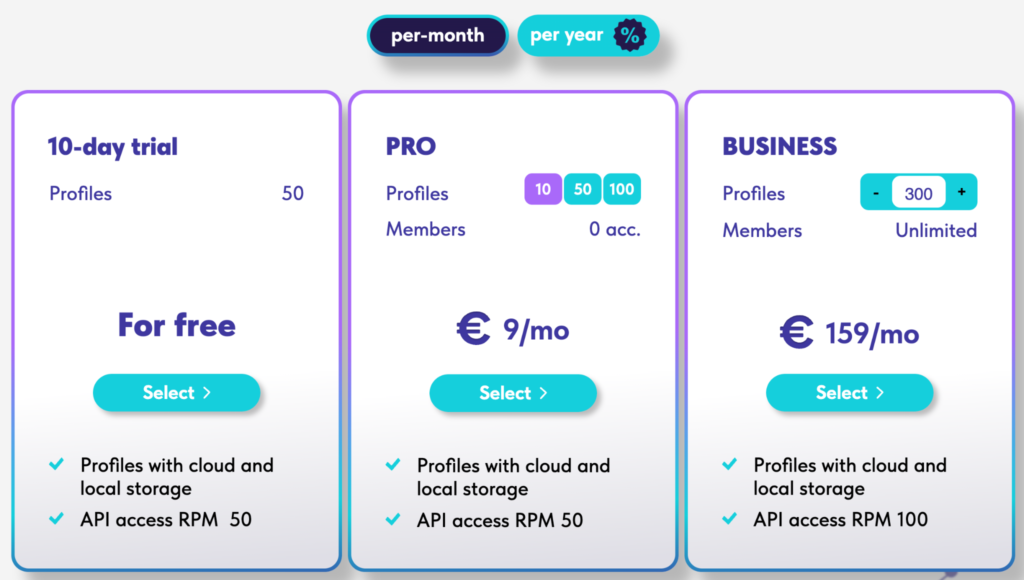Click checkmark beside trial API access RPM 50
Screen dimensions: 1024x580
click(57, 519)
